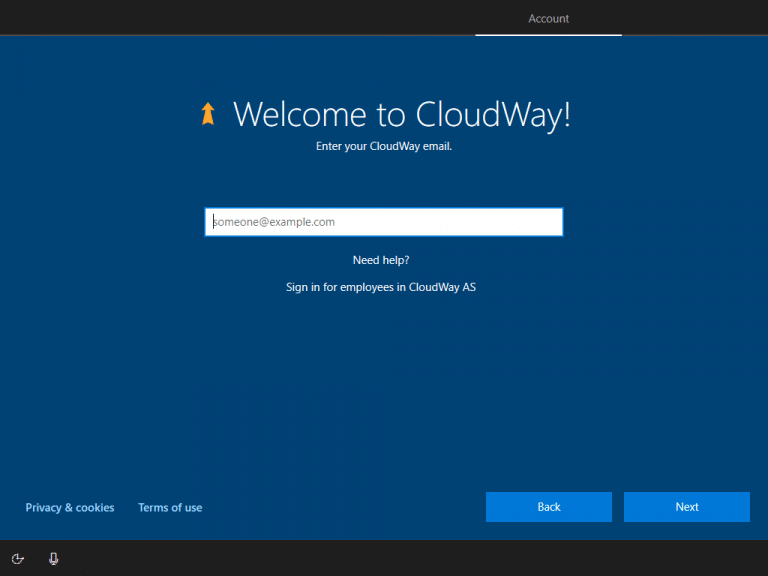Open Privacy & cookies link
The width and height of the screenshot is (768, 576).
click(70, 507)
